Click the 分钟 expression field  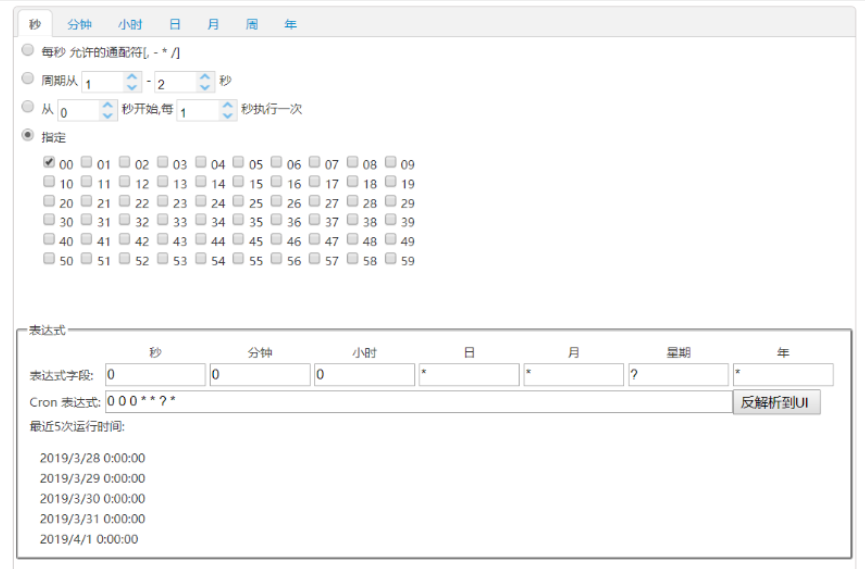[260, 375]
